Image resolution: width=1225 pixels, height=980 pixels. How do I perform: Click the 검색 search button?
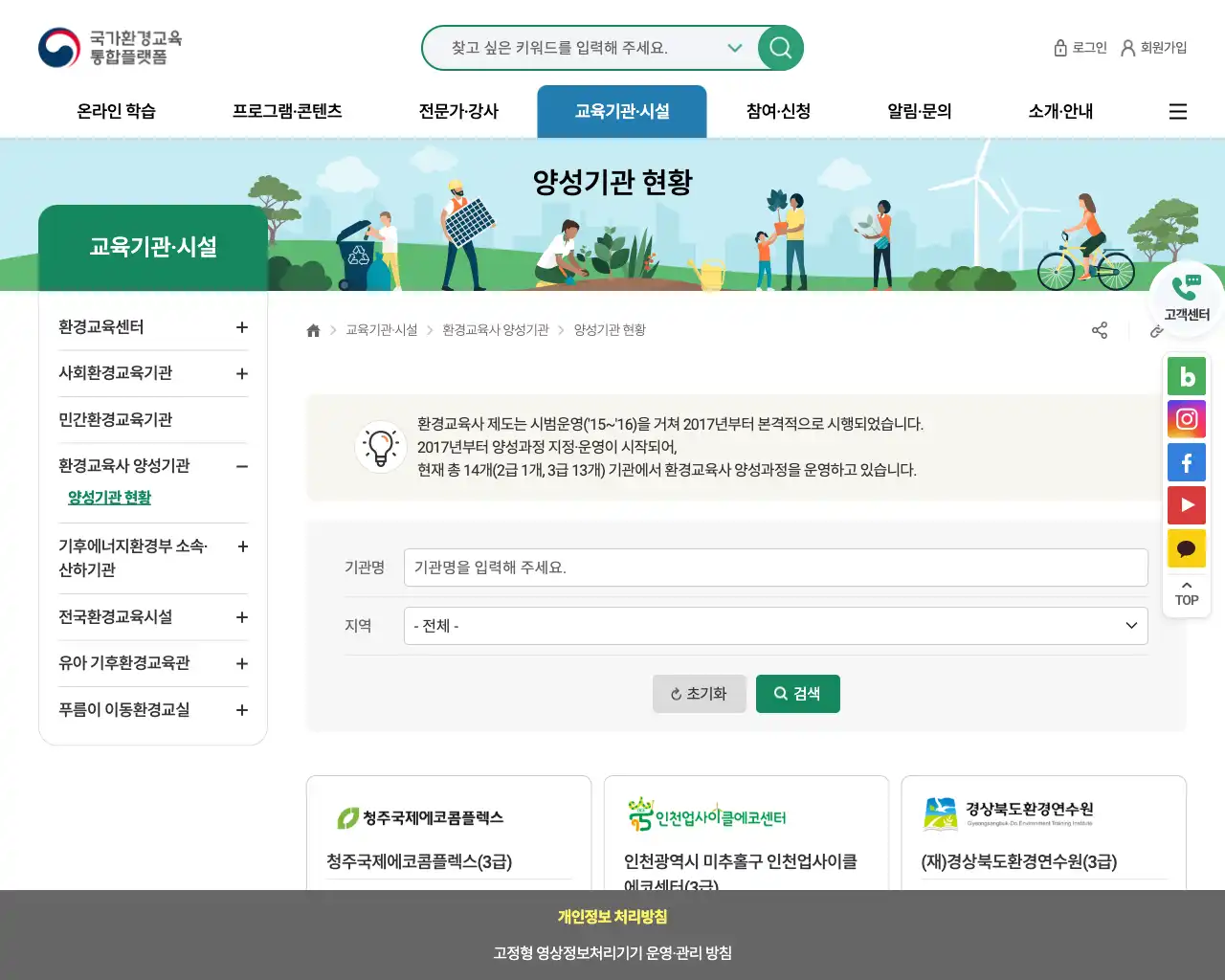[798, 694]
